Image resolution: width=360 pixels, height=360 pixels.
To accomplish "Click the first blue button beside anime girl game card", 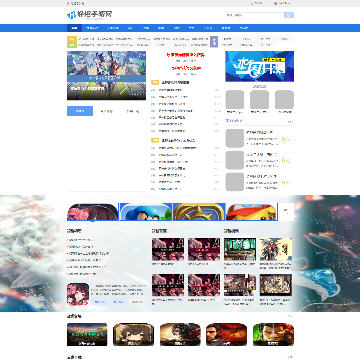I will tap(100, 302).
